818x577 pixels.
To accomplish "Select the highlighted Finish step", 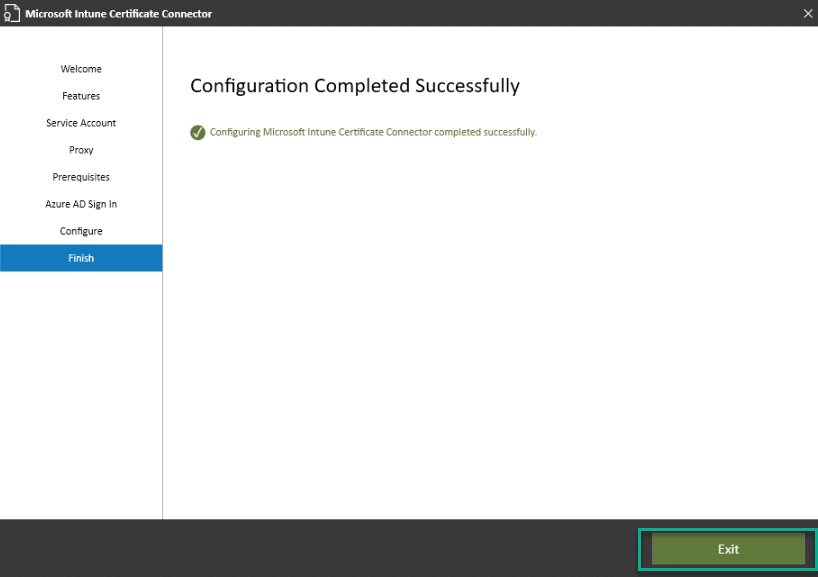I will coord(81,258).
